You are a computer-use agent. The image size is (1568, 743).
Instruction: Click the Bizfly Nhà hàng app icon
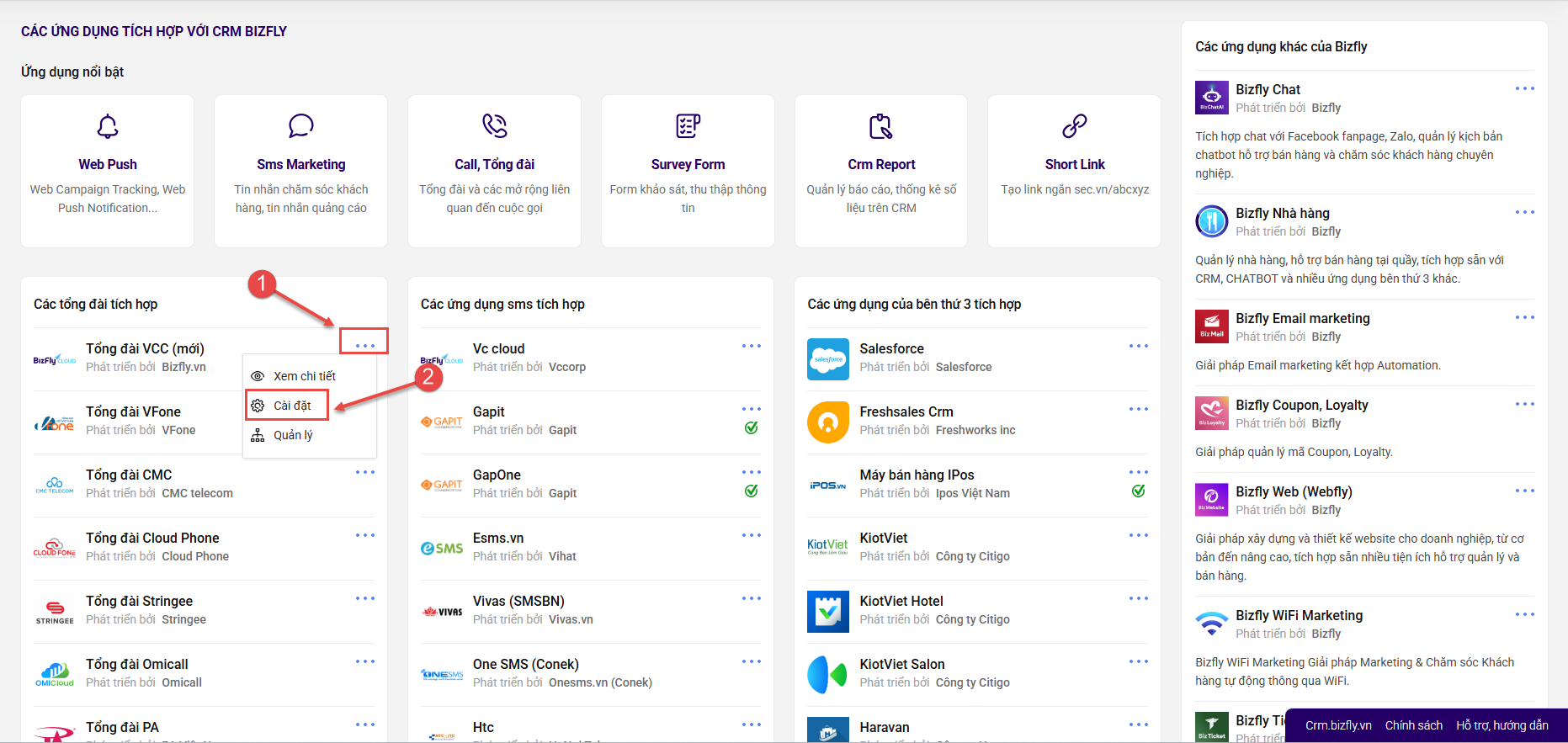1212,221
